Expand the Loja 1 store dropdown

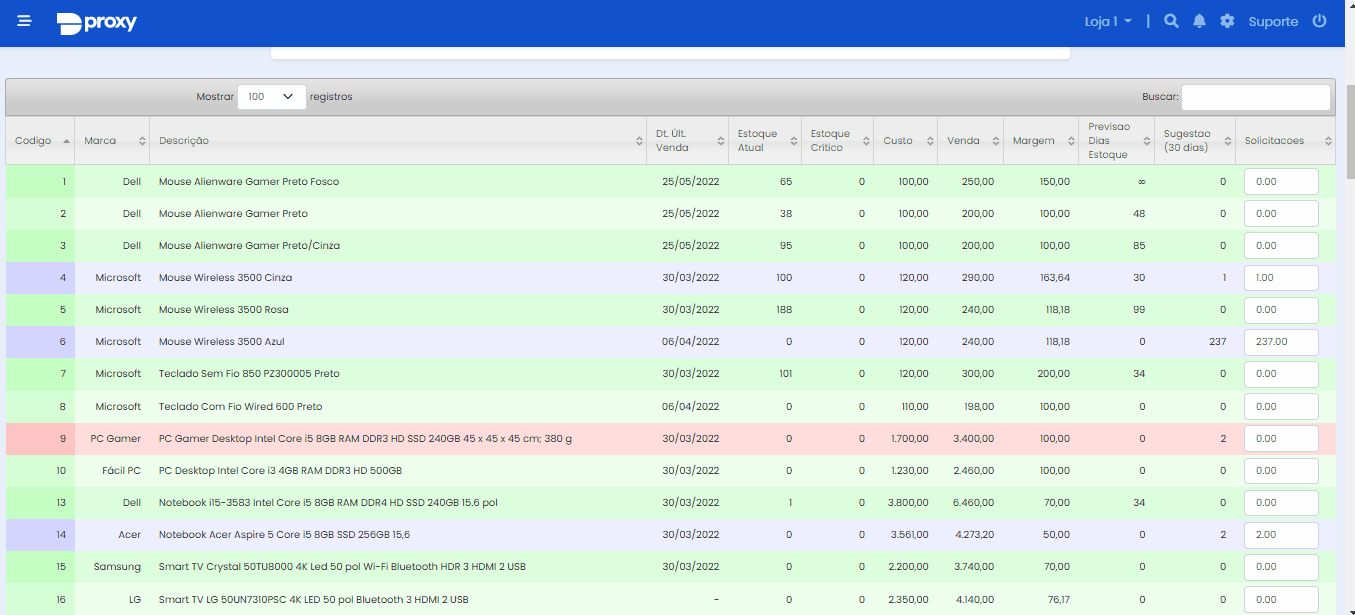pyautogui.click(x=1108, y=21)
